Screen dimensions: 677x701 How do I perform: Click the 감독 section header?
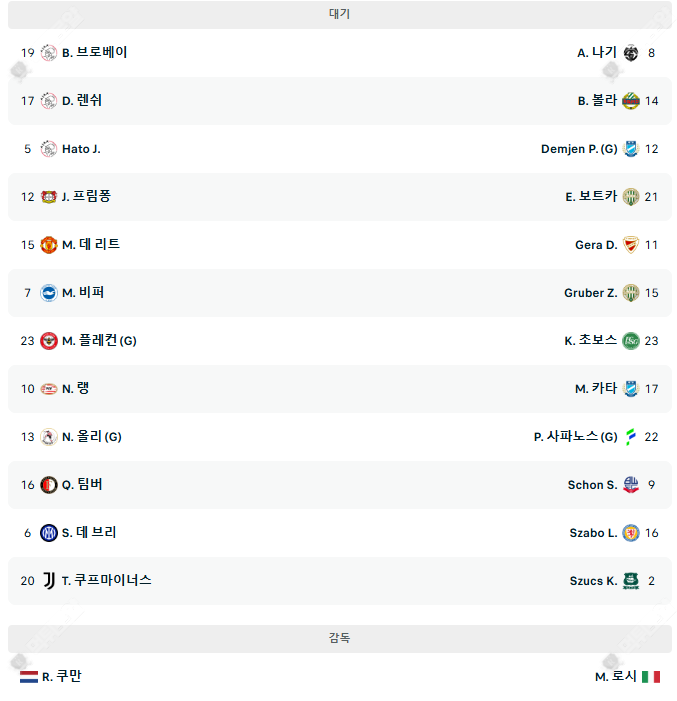tap(339, 638)
